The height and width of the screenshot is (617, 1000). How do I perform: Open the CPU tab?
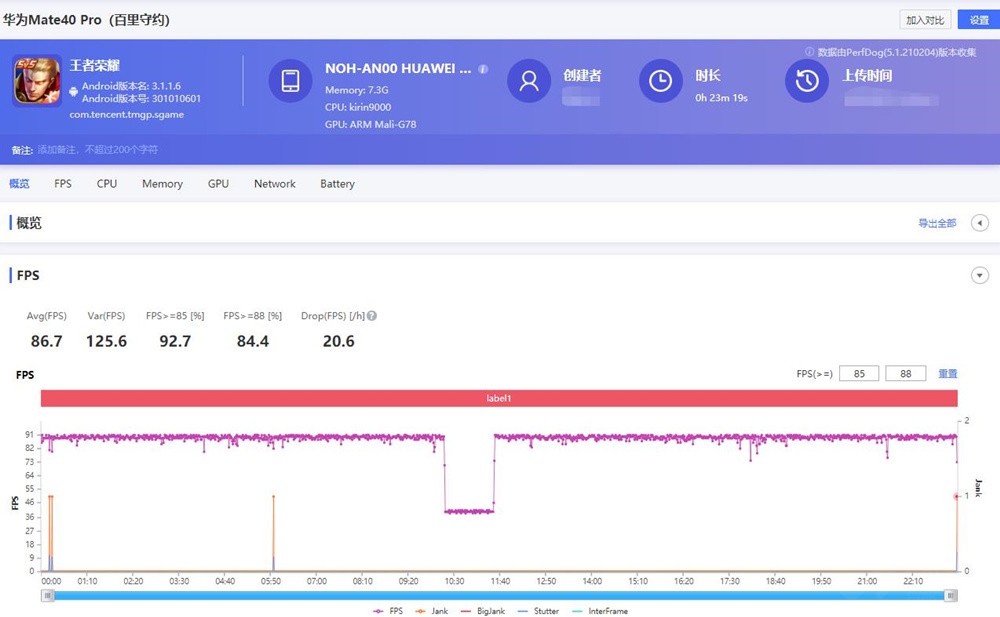(x=107, y=184)
